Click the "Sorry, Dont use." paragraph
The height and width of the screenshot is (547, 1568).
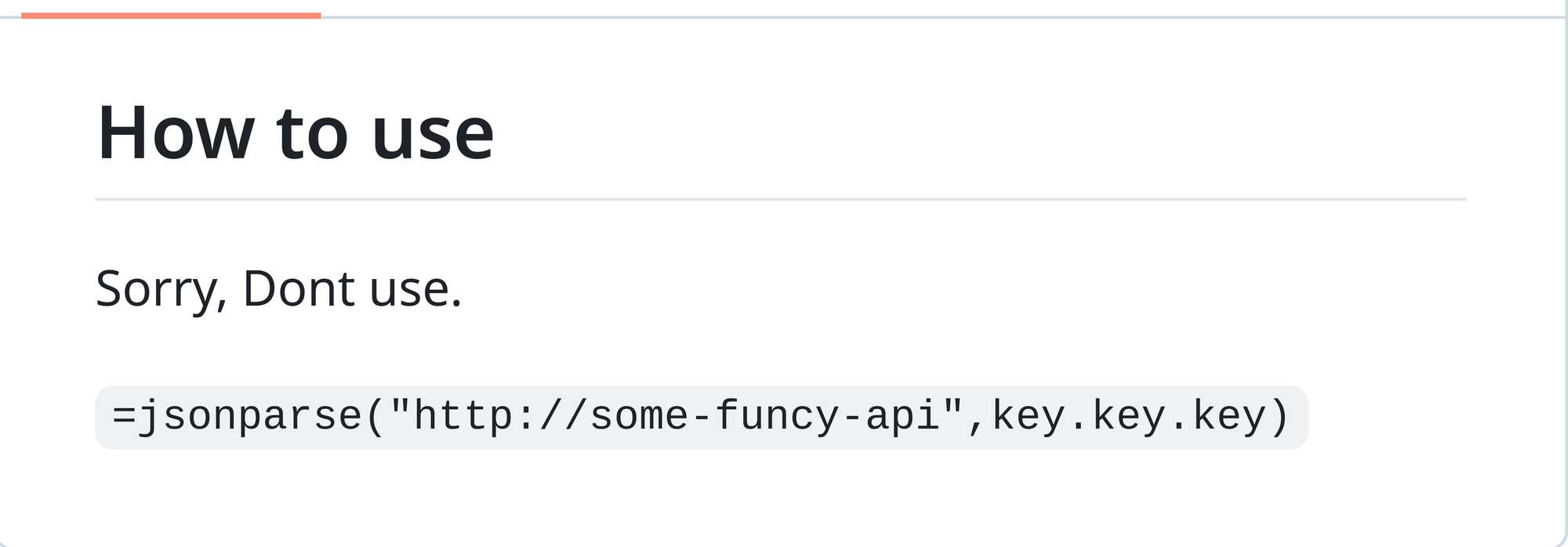[x=278, y=288]
